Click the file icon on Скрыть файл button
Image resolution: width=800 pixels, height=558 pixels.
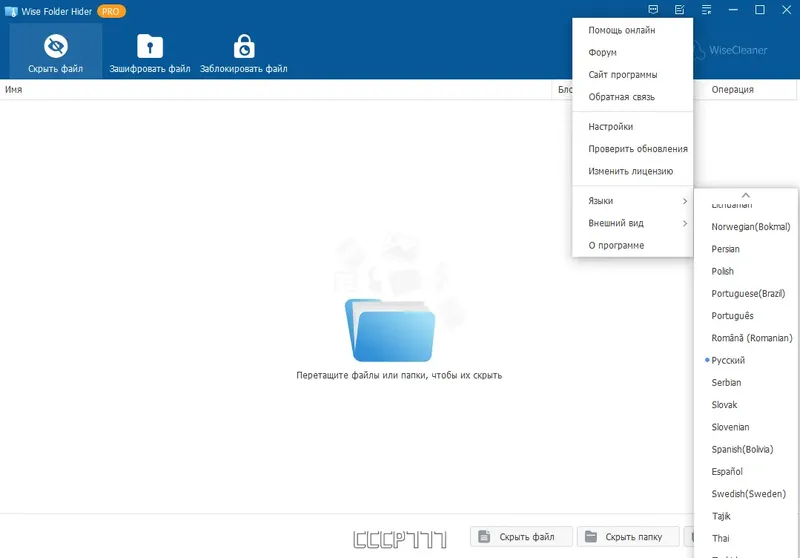[x=484, y=537]
